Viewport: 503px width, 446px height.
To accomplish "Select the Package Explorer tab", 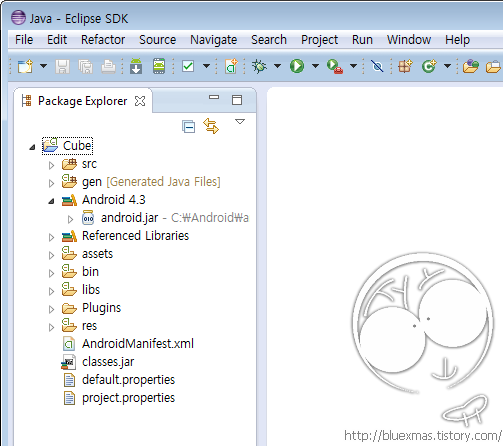I will pos(82,101).
